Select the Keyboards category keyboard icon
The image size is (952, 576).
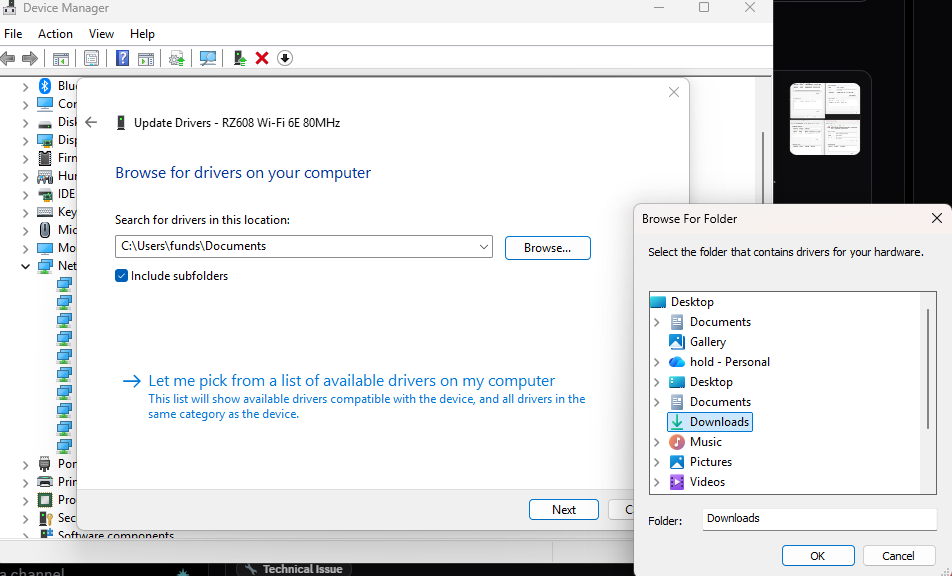pyautogui.click(x=45, y=212)
